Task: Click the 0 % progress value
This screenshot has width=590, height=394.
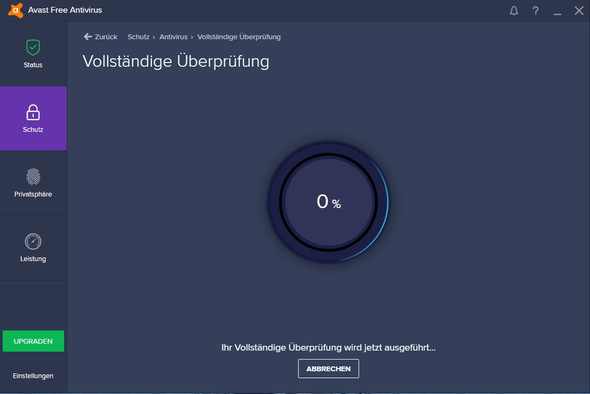Action: coord(328,201)
